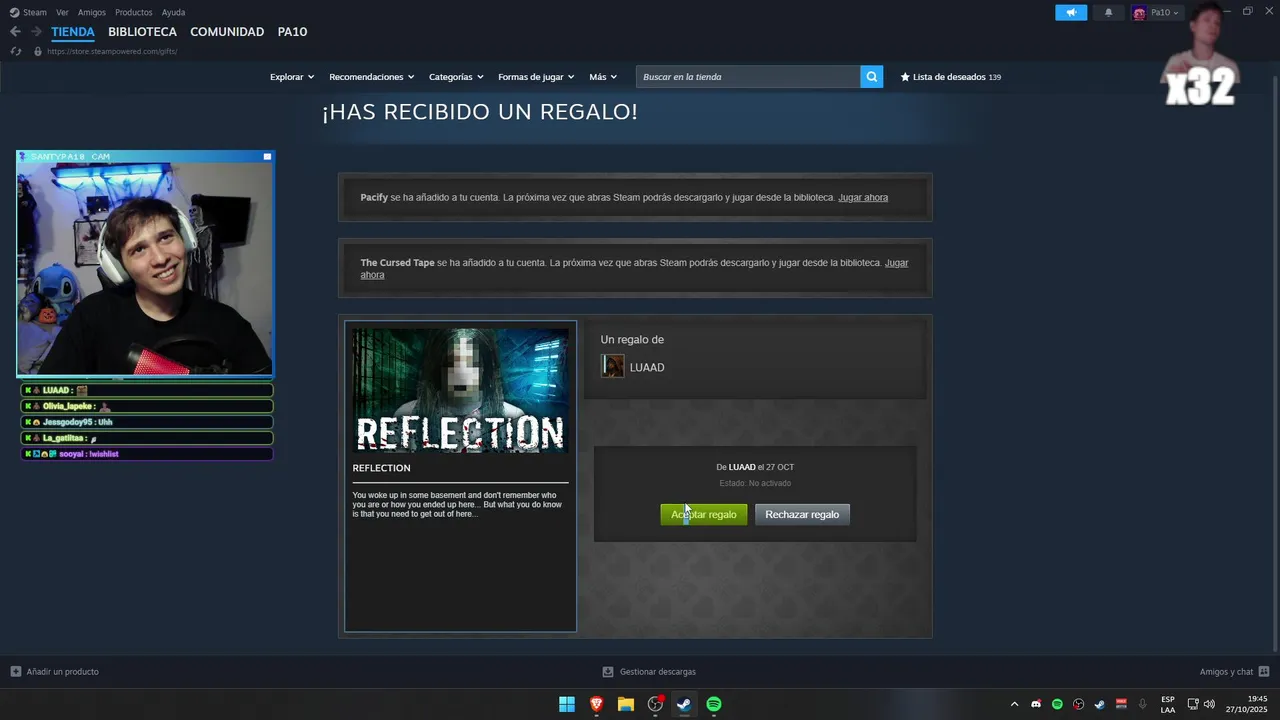Screen dimensions: 1280x720
Task: Expand the Recomendaciones dropdown
Action: [x=372, y=77]
